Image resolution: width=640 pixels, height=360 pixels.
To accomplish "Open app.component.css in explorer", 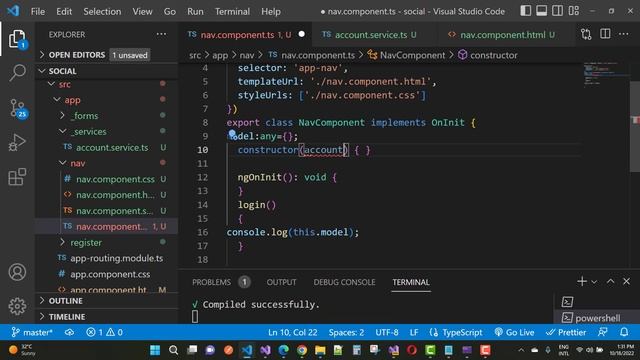I will pos(107,274).
